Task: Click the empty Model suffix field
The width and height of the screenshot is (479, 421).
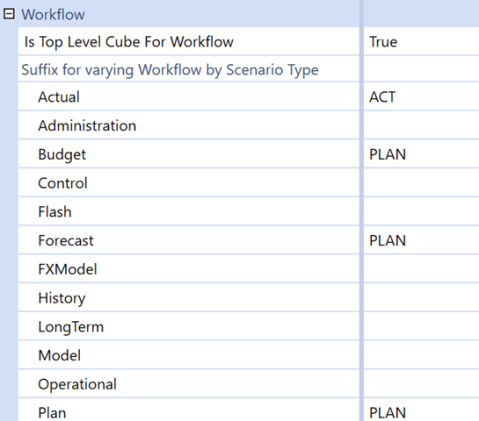Action: [421, 355]
